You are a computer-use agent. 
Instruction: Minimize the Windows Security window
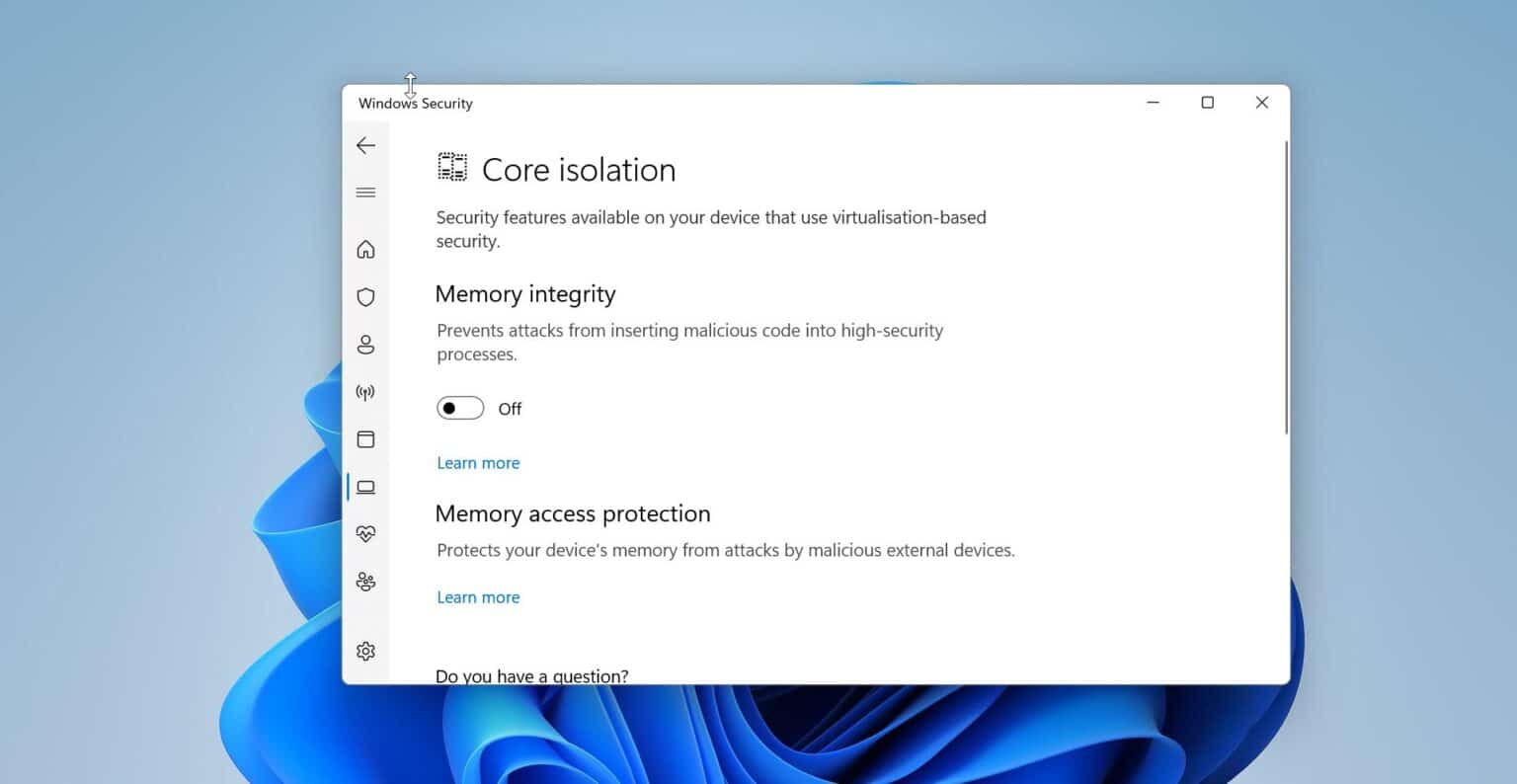coord(1153,103)
